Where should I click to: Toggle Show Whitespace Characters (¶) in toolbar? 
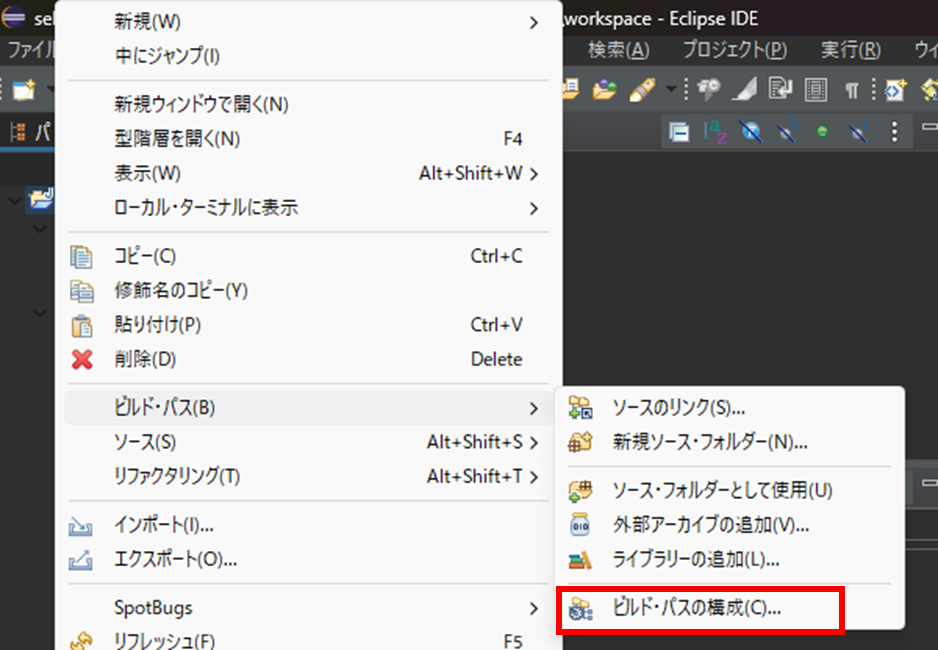[x=851, y=89]
